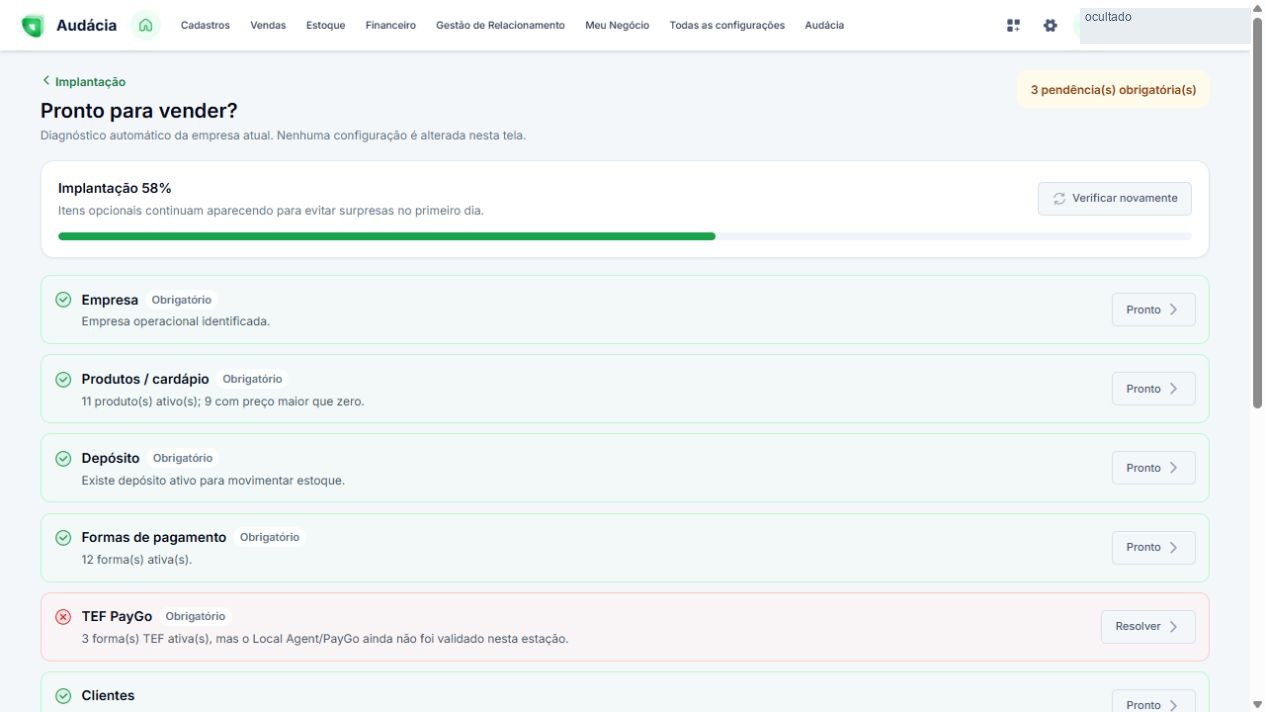Open Pronto button for Produtos / cardápio
This screenshot has width=1265, height=712.
pos(1153,389)
